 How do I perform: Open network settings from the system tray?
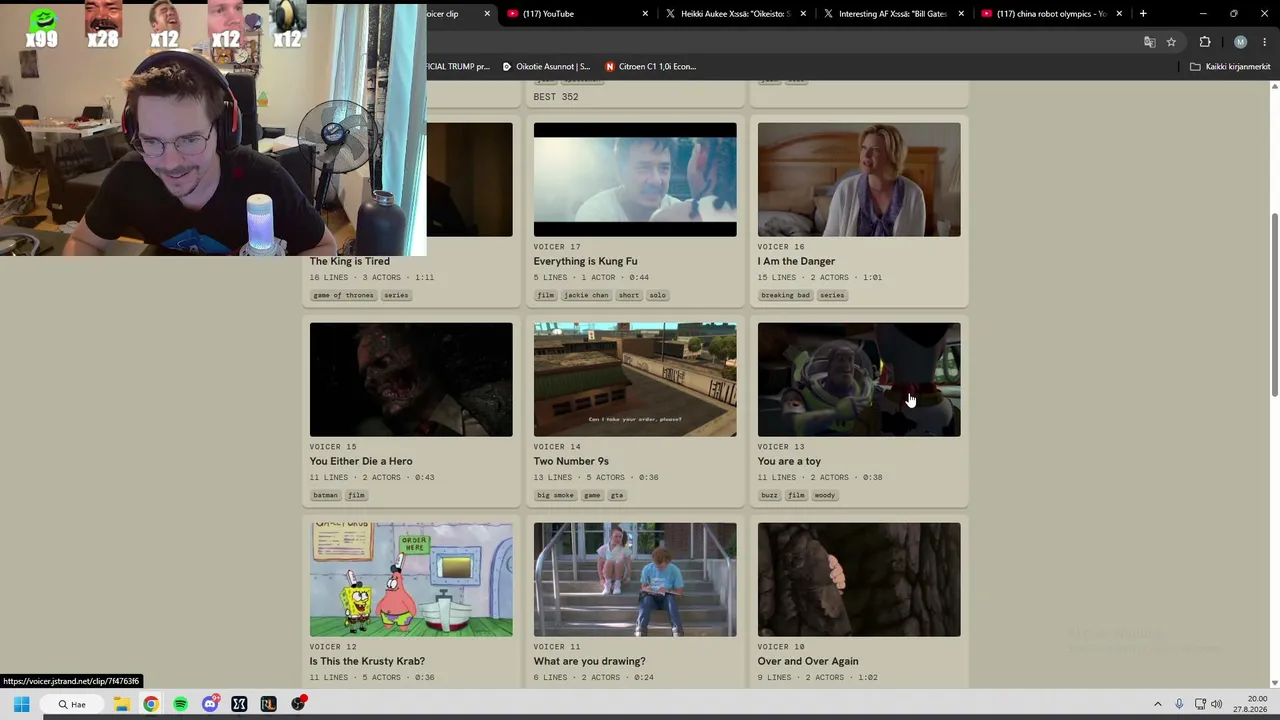[1200, 704]
